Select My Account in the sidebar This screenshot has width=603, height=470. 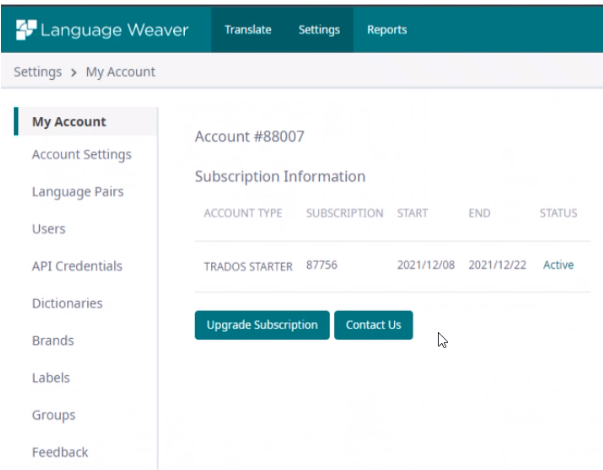click(x=86, y=122)
